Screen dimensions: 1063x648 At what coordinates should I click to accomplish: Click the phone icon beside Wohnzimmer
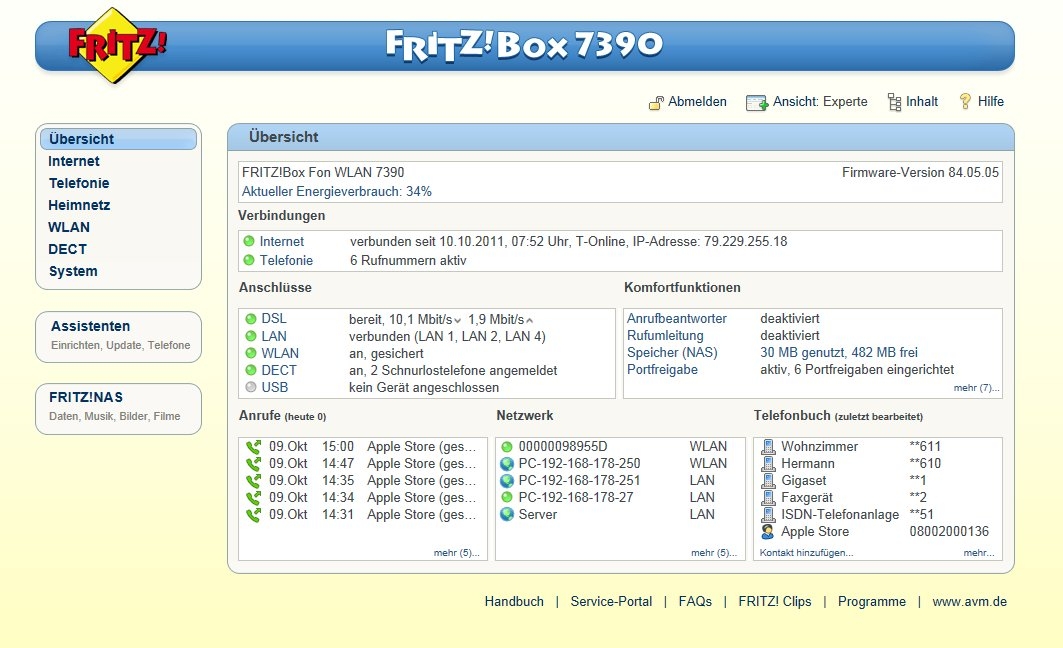(x=768, y=447)
